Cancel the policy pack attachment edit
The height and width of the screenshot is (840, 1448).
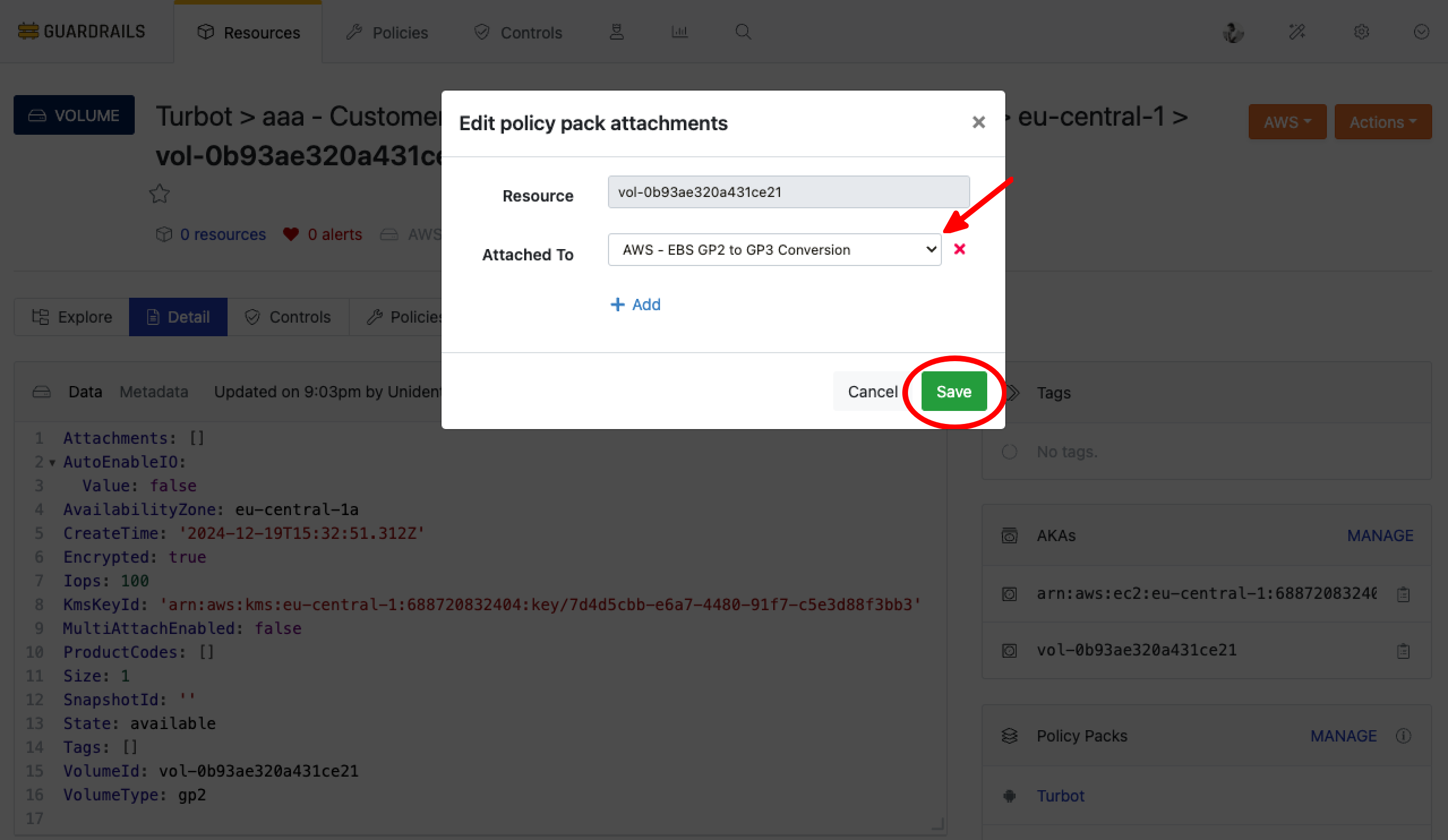tap(871, 391)
